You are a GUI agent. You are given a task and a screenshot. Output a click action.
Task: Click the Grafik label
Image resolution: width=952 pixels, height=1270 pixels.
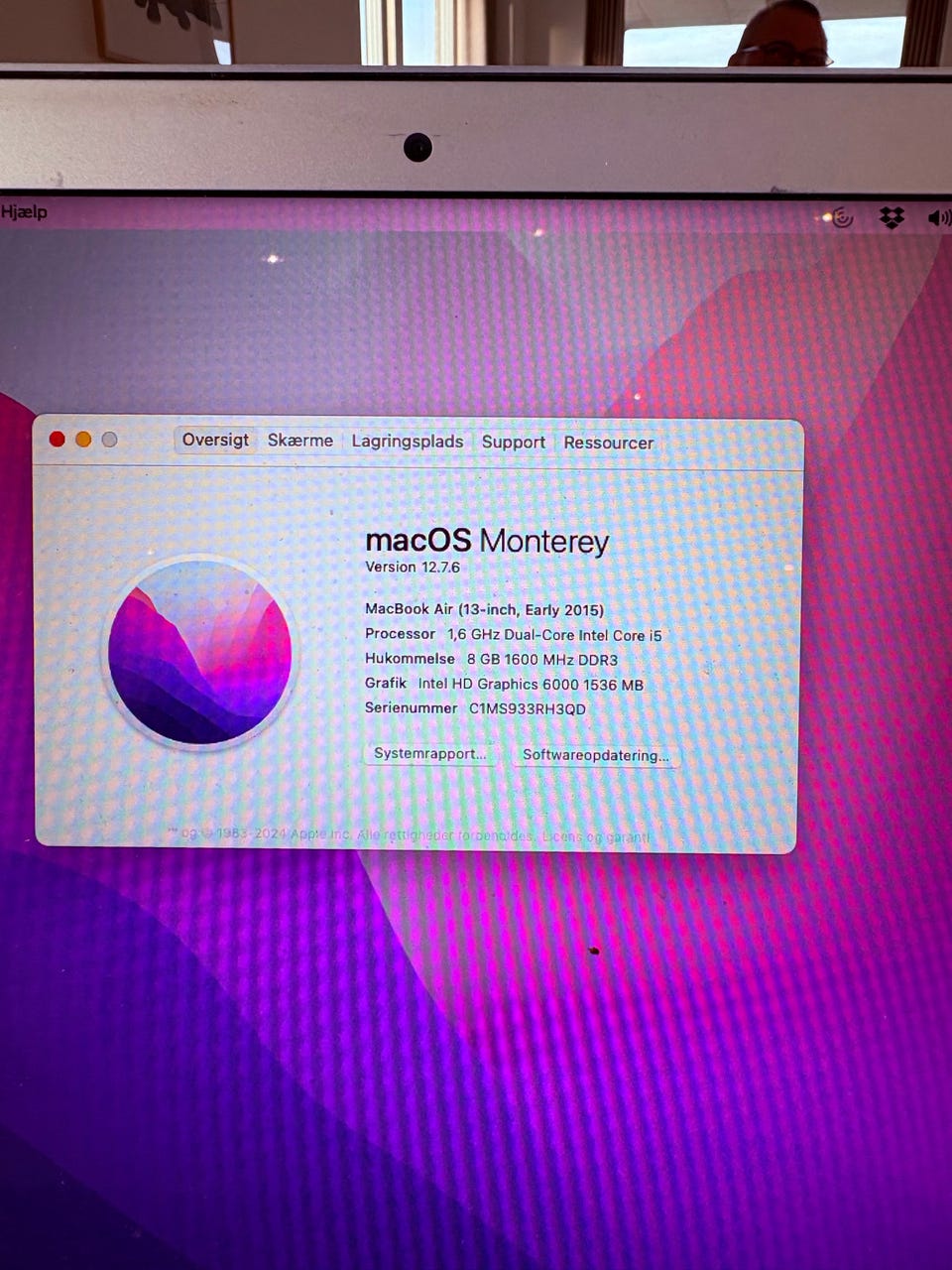click(x=386, y=684)
